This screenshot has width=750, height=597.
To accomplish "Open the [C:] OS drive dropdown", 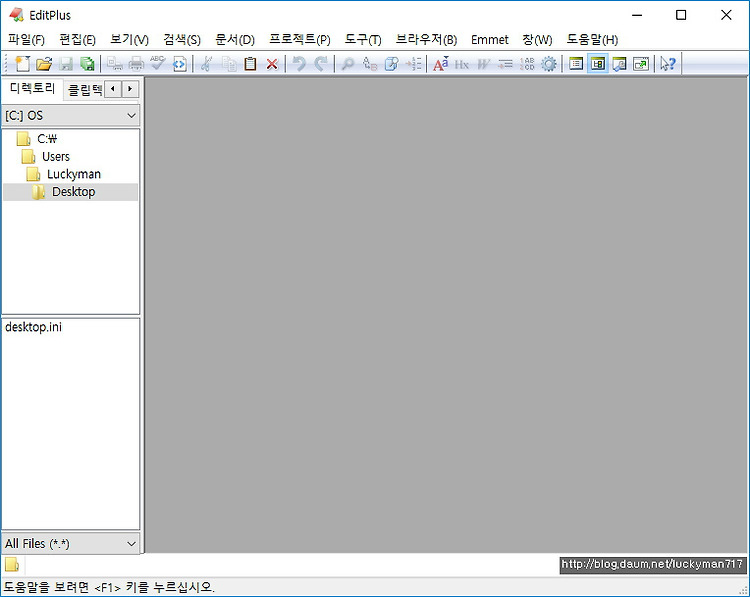I will pyautogui.click(x=71, y=116).
